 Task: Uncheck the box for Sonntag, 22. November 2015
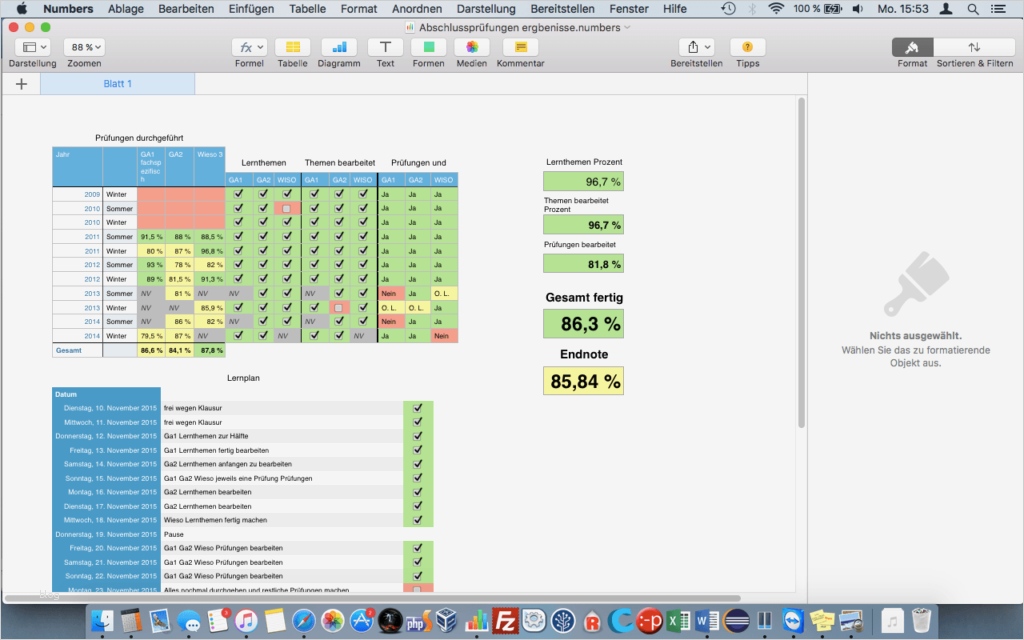418,577
